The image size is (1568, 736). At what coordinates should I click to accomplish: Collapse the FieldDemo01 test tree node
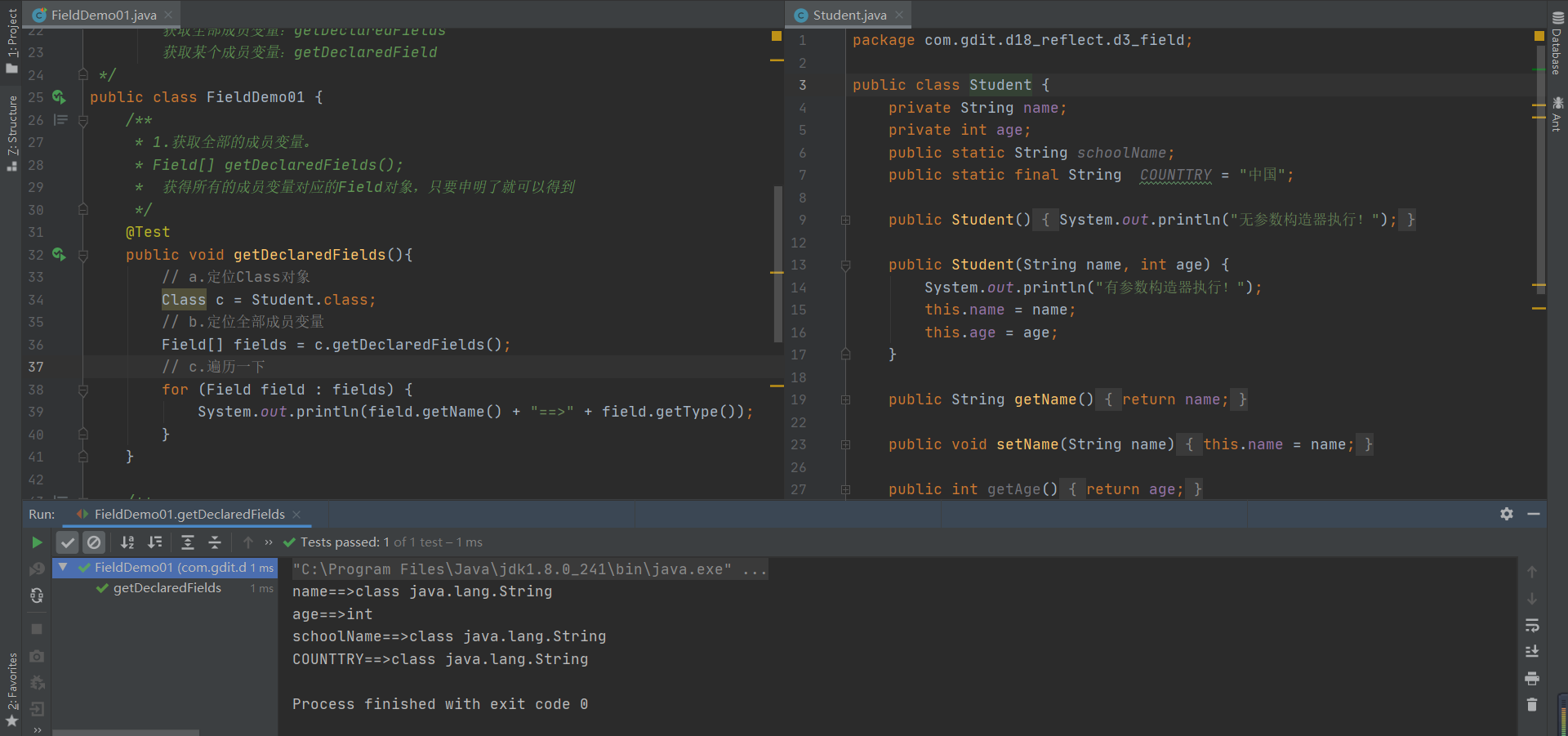63,567
